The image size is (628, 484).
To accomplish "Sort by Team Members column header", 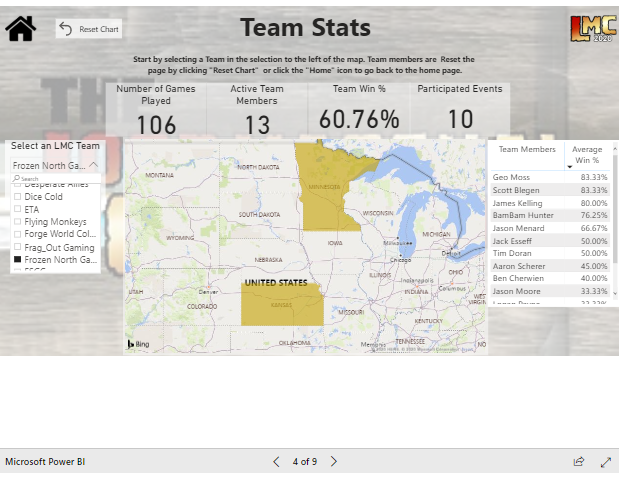I will click(527, 149).
